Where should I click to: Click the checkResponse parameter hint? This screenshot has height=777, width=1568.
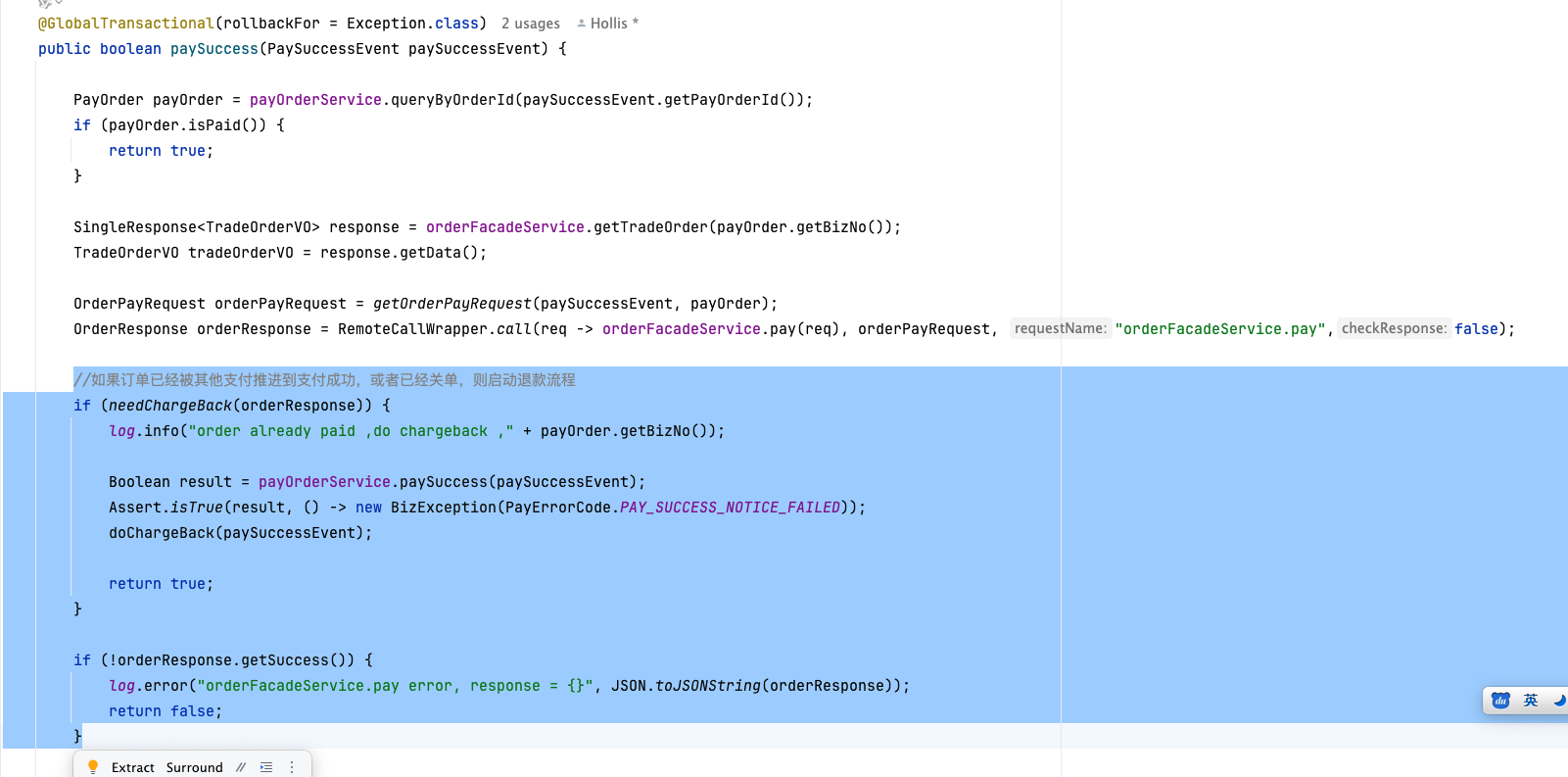1393,329
